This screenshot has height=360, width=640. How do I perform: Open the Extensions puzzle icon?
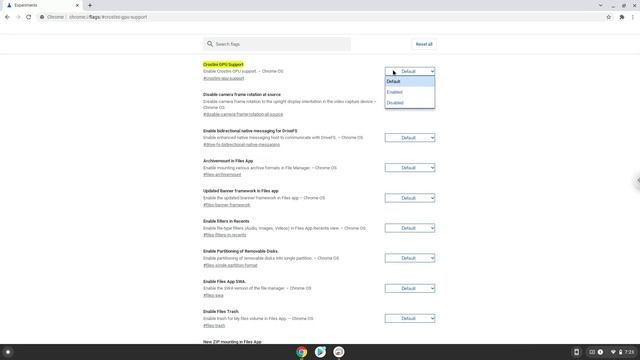pos(622,17)
